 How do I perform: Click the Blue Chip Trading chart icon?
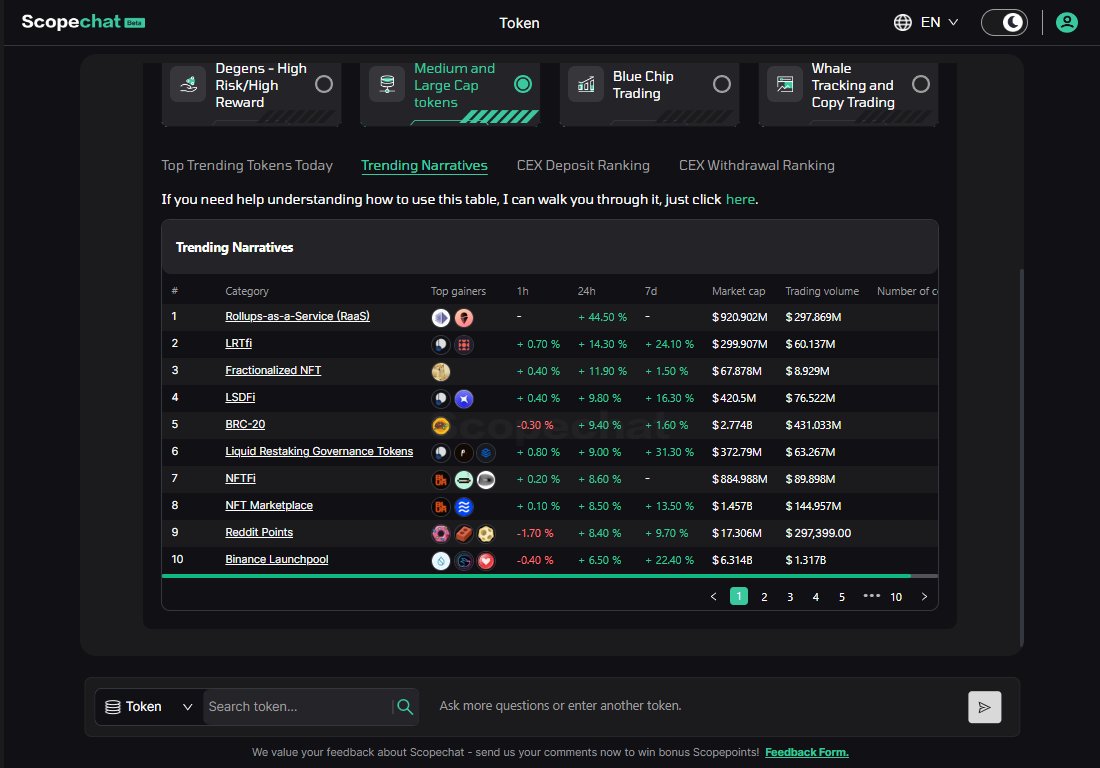click(x=586, y=84)
